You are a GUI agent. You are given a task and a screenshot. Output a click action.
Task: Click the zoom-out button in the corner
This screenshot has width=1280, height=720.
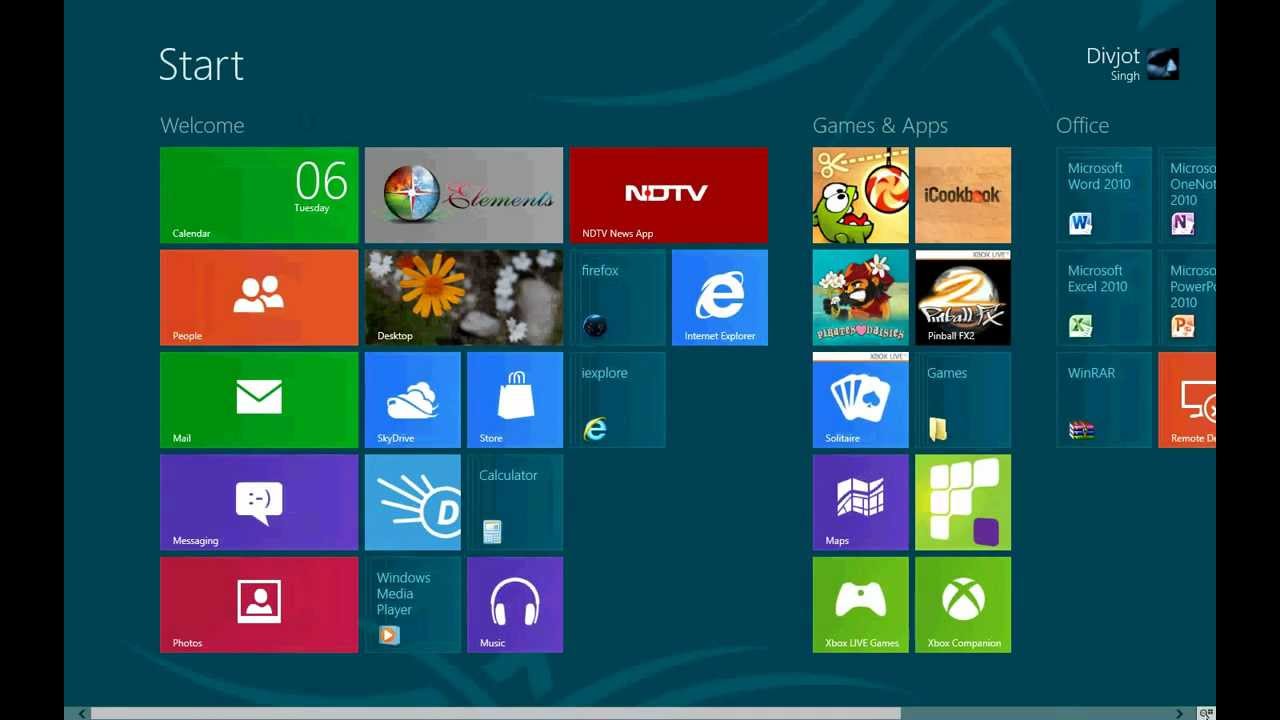pyautogui.click(x=1206, y=713)
